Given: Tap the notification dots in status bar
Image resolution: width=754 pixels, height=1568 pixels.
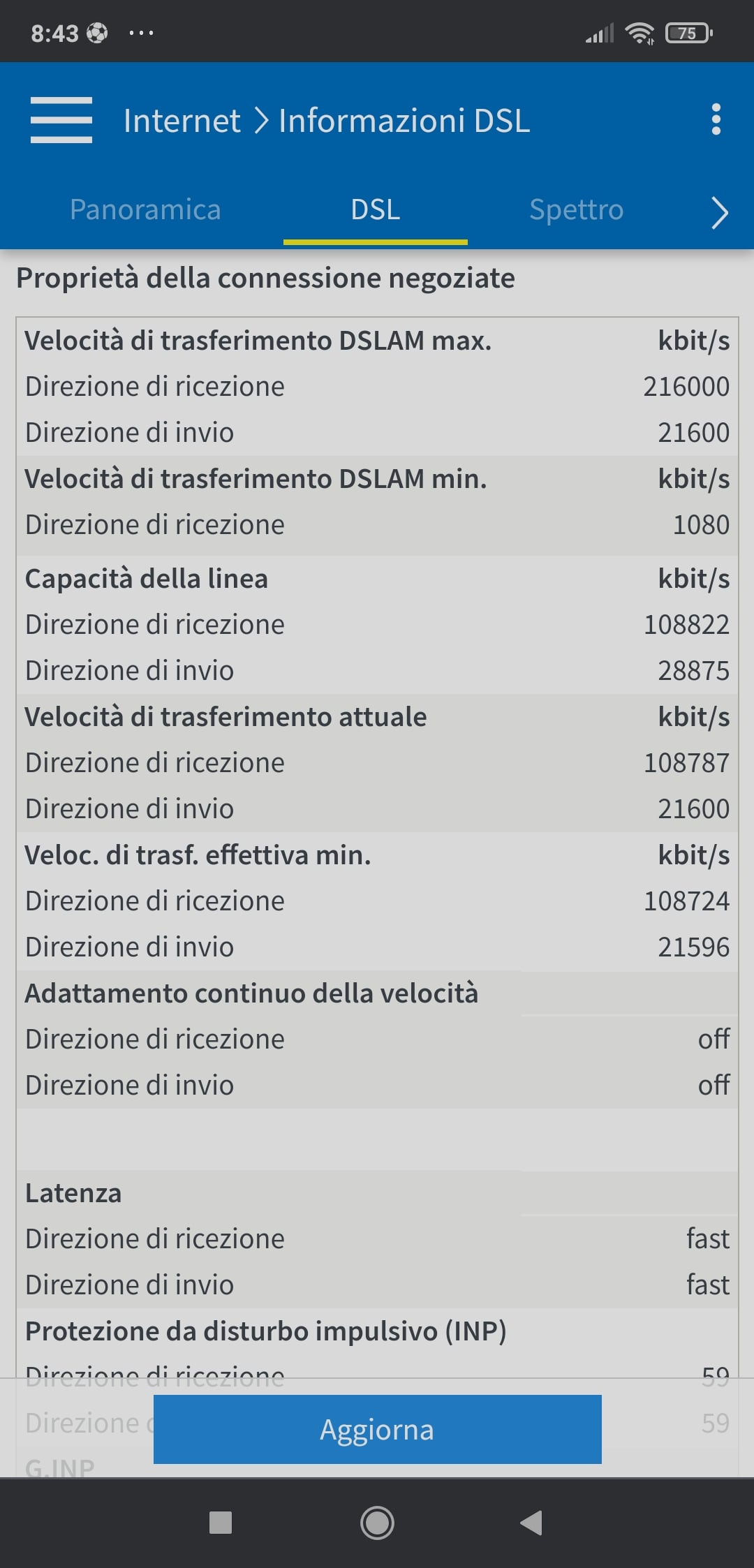Looking at the screenshot, I should (141, 33).
